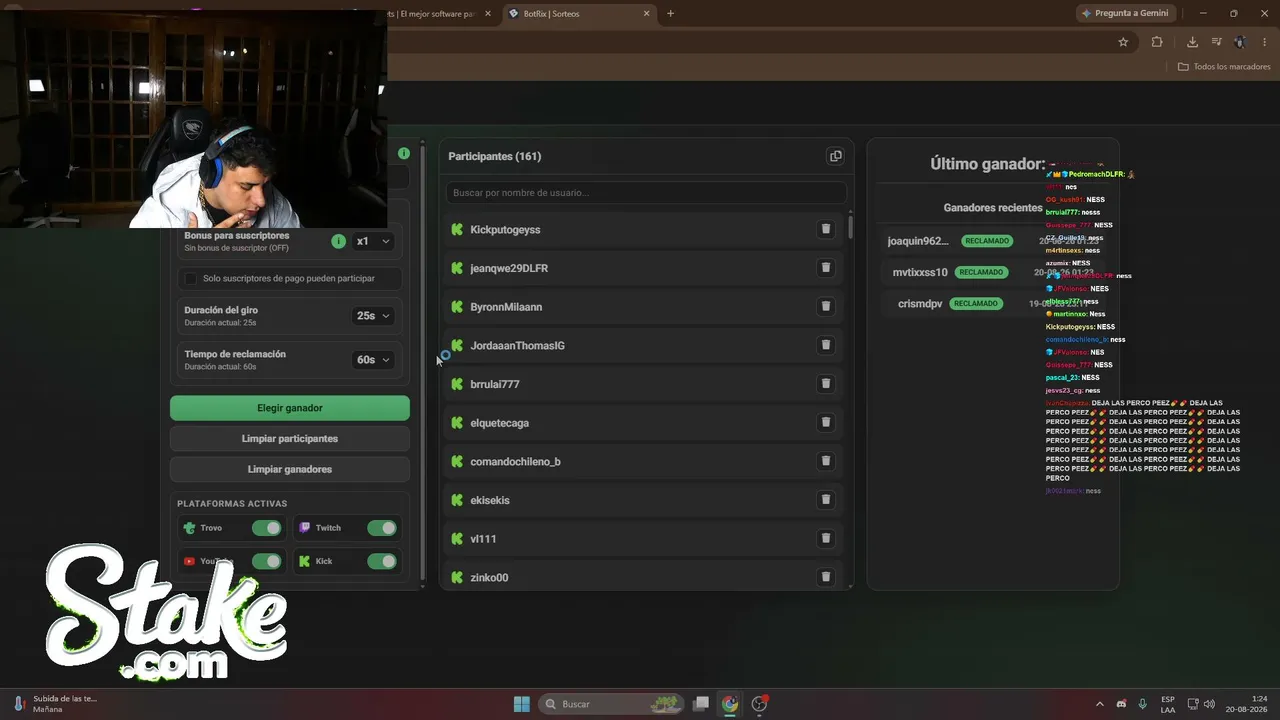Open the spin duration 25s dropdown

pyautogui.click(x=372, y=315)
